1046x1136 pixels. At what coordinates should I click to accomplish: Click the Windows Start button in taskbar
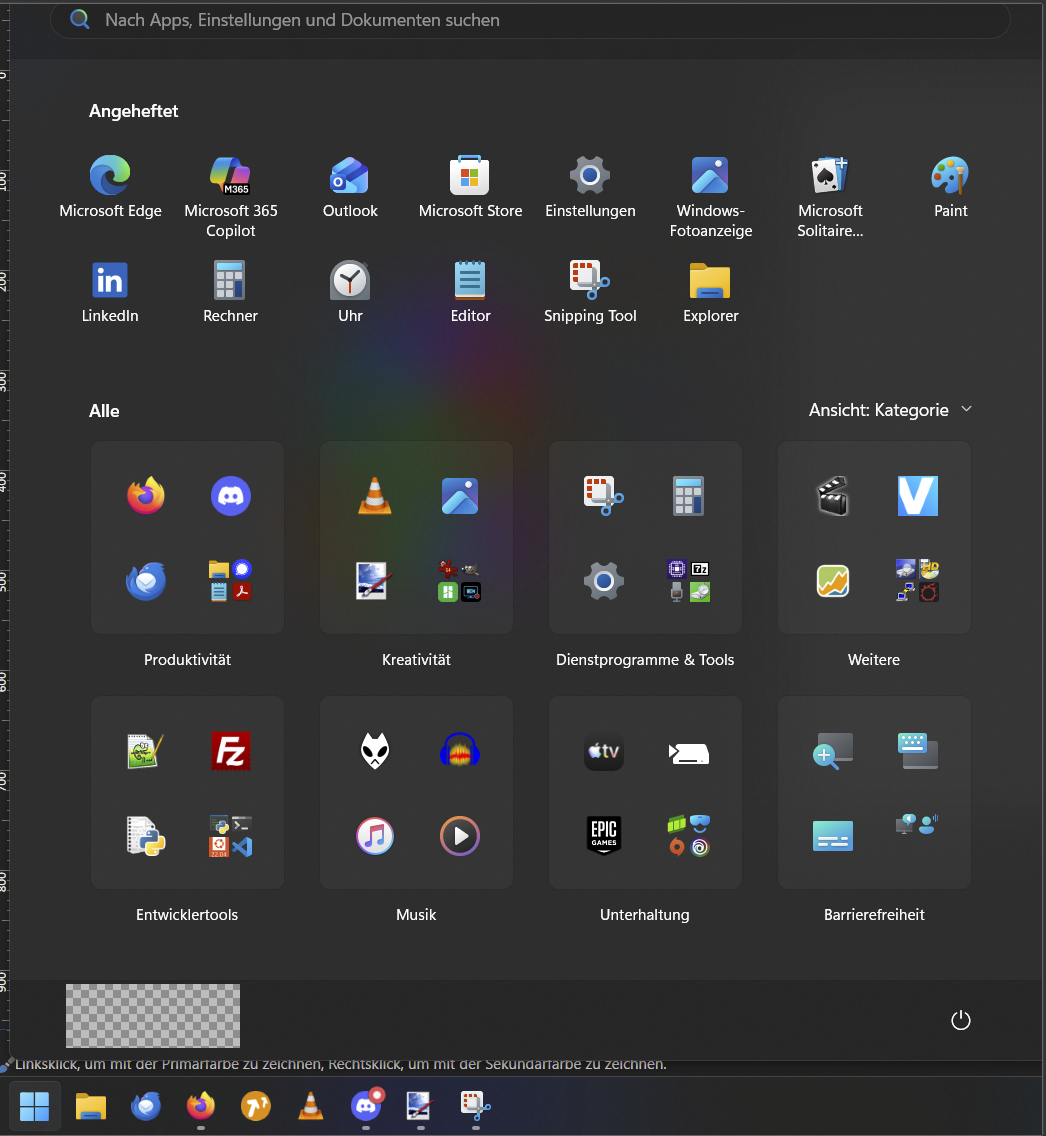(x=34, y=1106)
